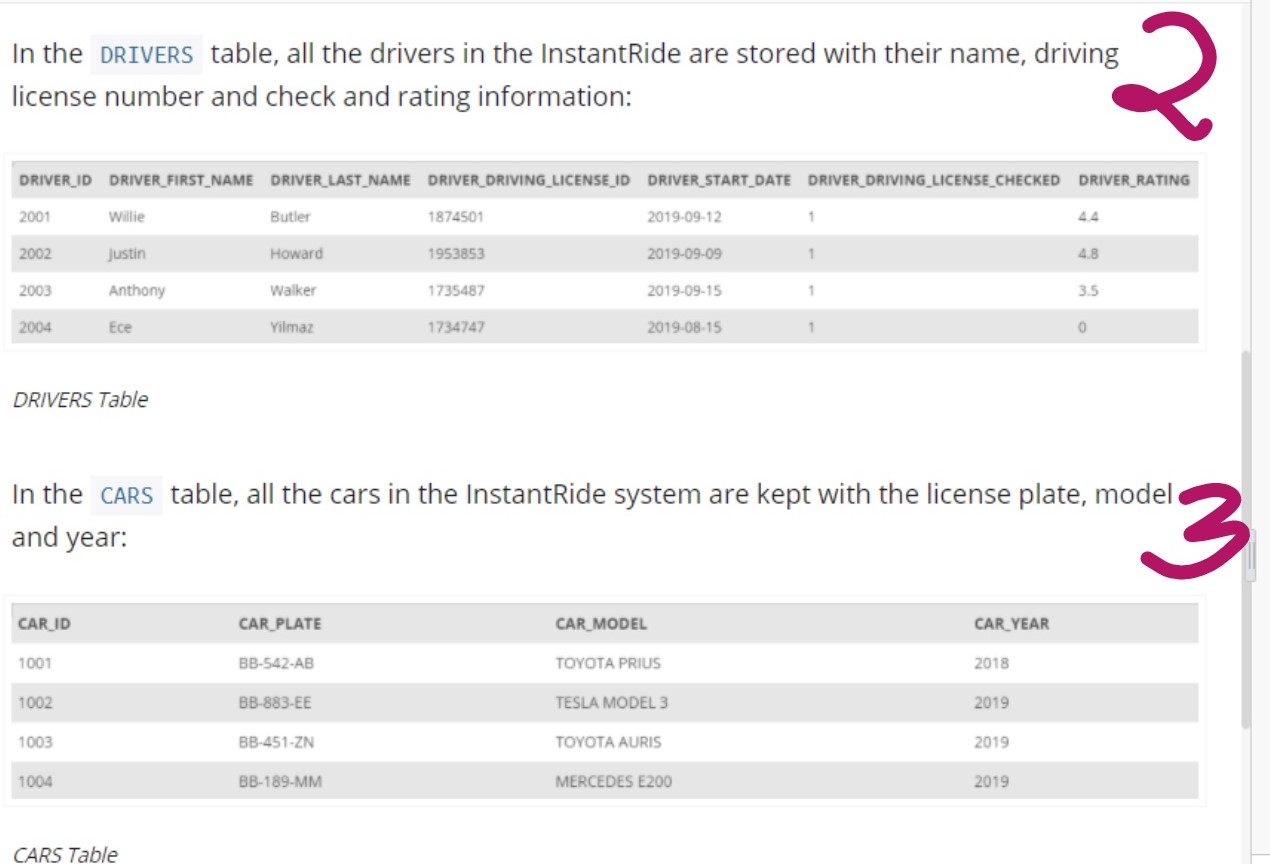This screenshot has width=1270, height=864.
Task: Click start date 2019-09-15
Action: 685,291
